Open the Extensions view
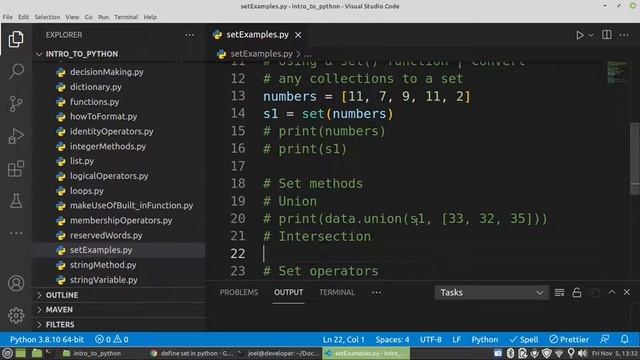 click(x=16, y=169)
